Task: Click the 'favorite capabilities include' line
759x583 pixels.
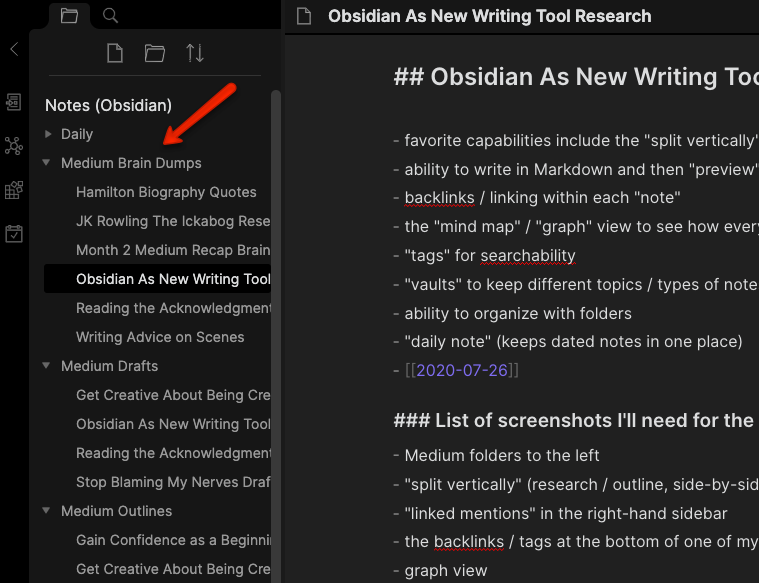Action: [581, 140]
